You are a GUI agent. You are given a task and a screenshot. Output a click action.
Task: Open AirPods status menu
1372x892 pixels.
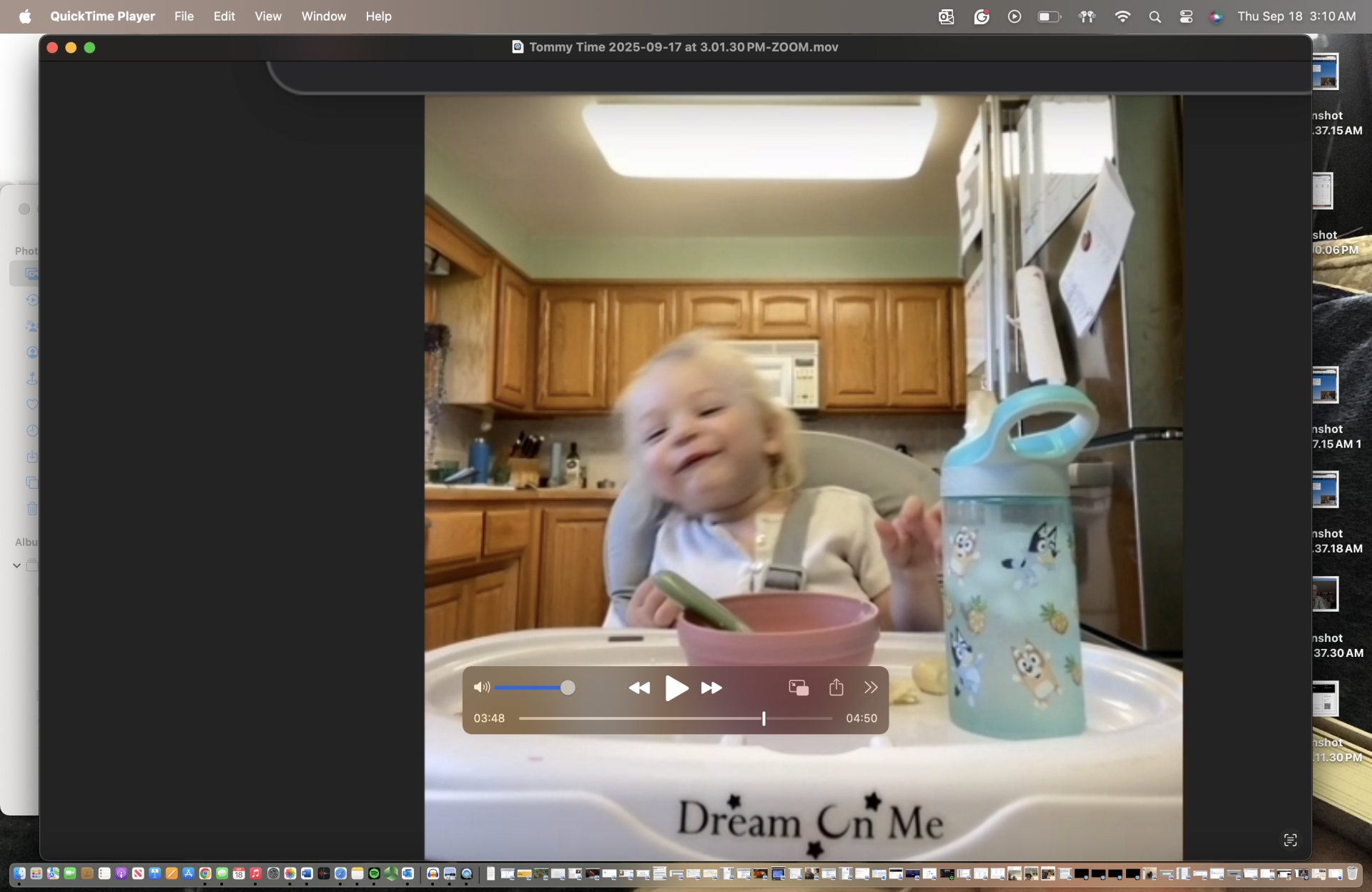pos(1087,16)
